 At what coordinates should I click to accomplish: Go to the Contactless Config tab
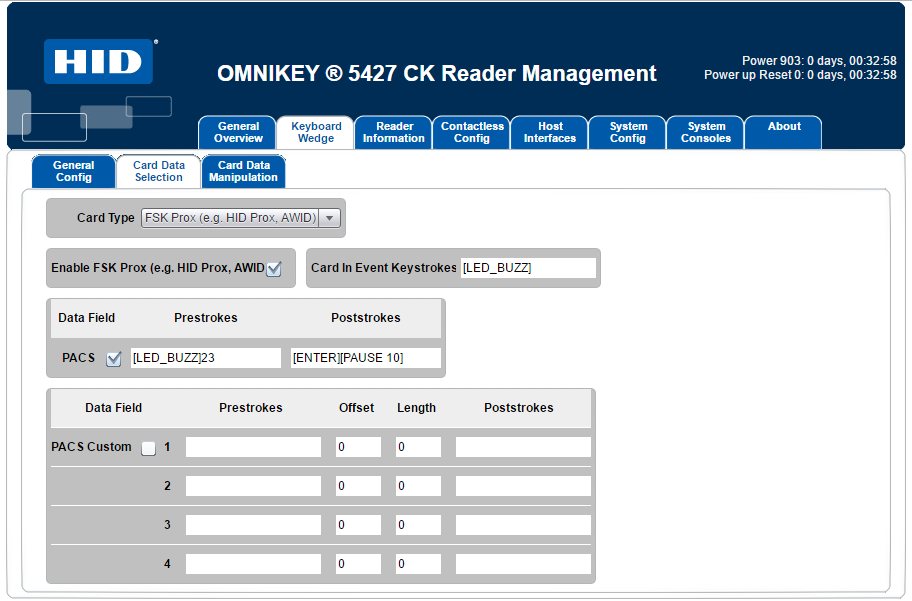coord(472,133)
